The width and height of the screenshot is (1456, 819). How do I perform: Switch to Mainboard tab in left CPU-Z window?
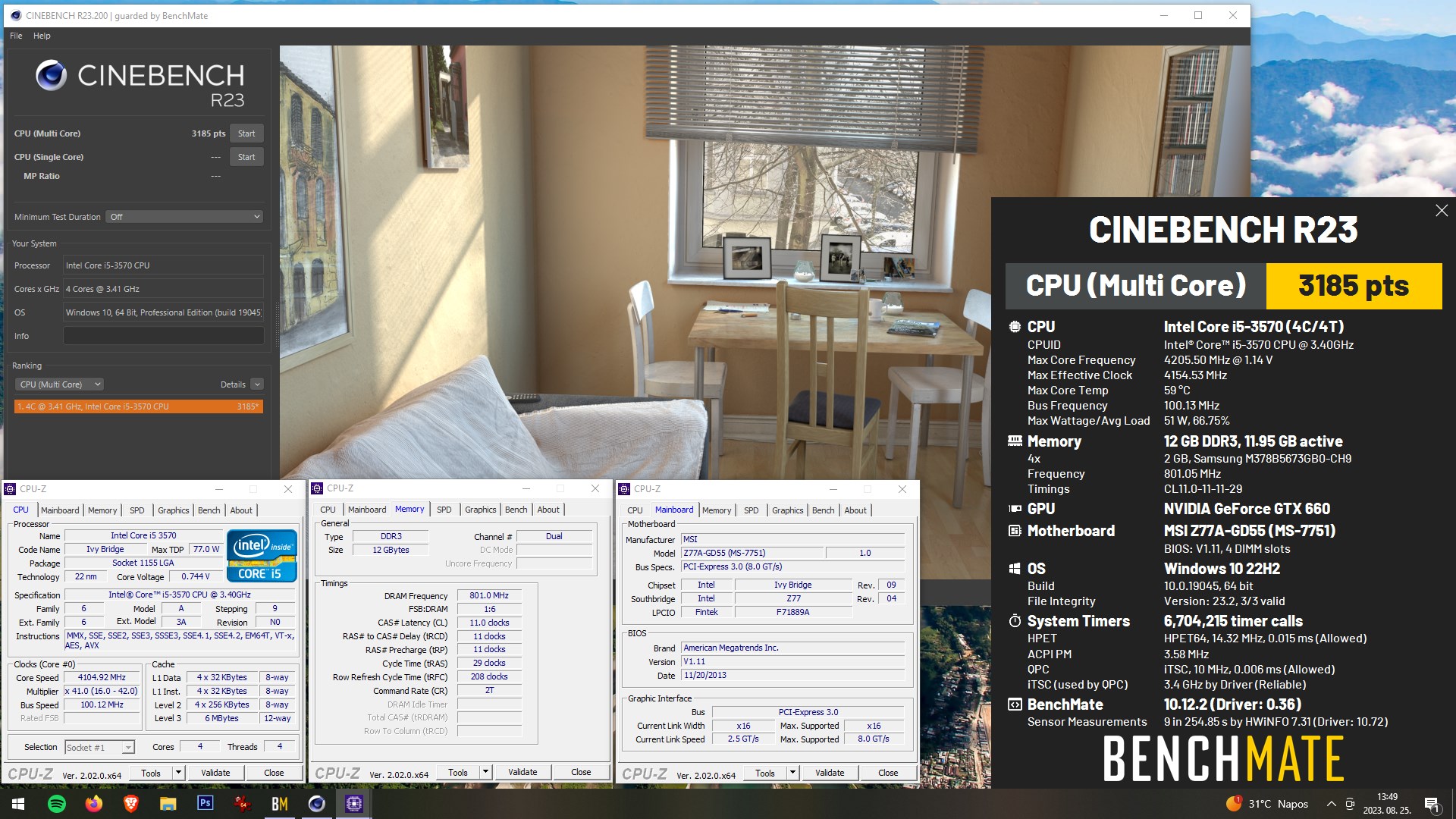click(60, 510)
